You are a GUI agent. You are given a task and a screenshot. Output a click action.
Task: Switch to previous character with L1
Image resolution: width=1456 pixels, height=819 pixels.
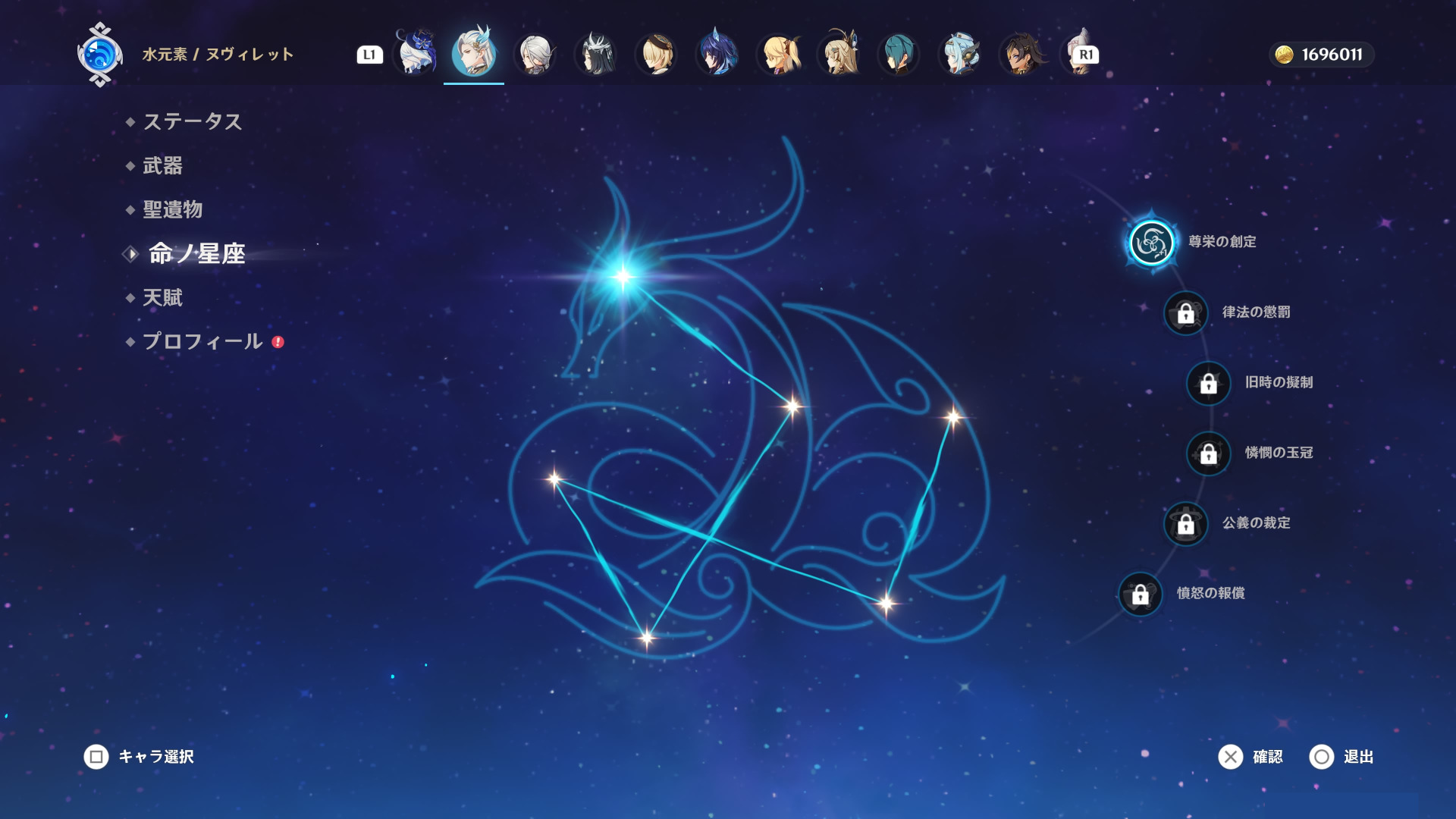click(x=369, y=55)
